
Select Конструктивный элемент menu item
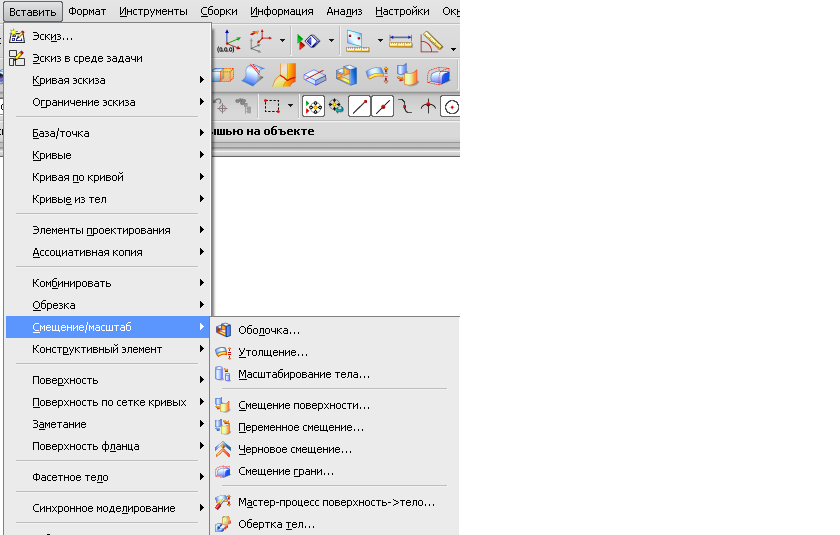pyautogui.click(x=108, y=349)
